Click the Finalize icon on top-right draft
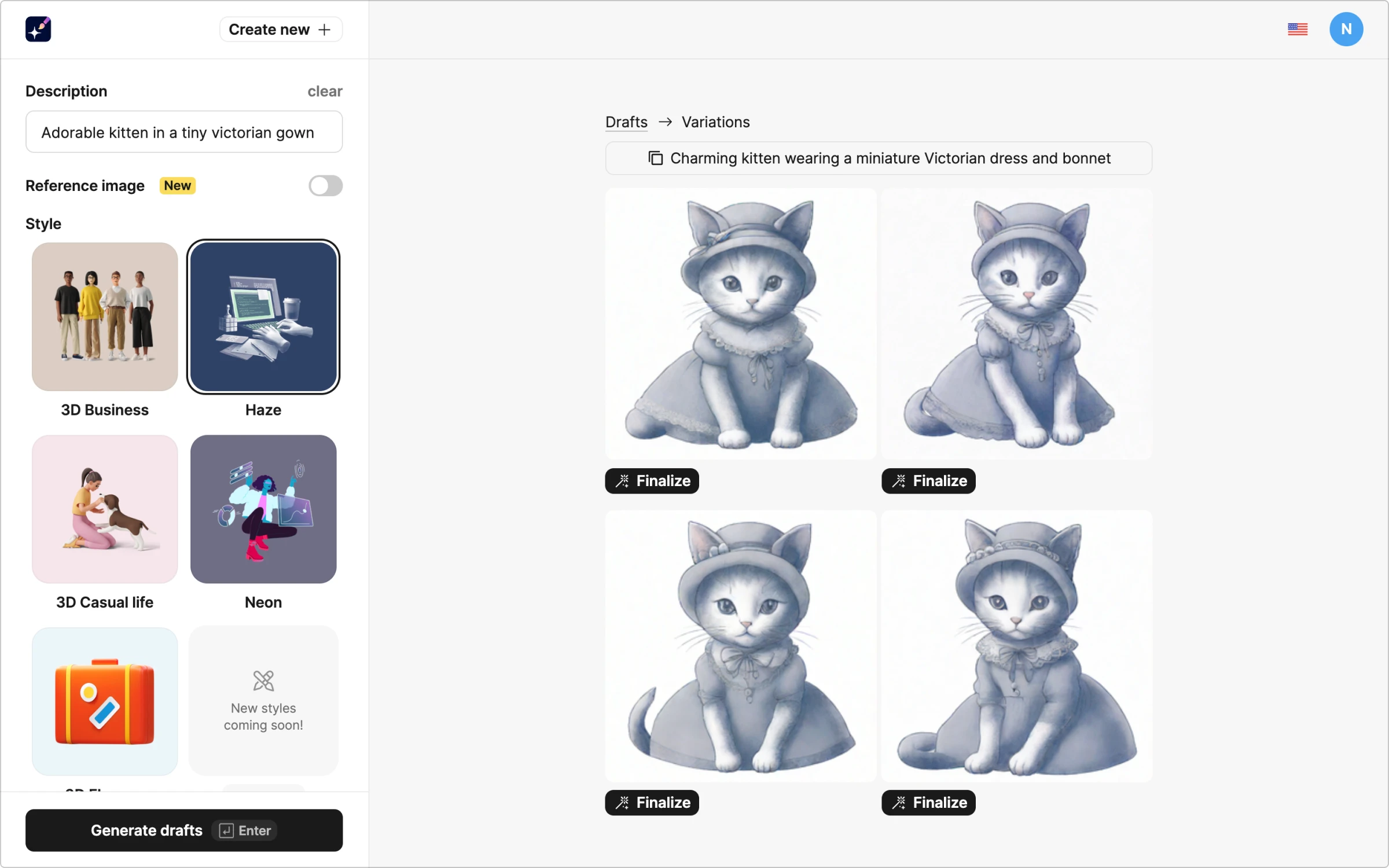1389x868 pixels. coord(898,481)
